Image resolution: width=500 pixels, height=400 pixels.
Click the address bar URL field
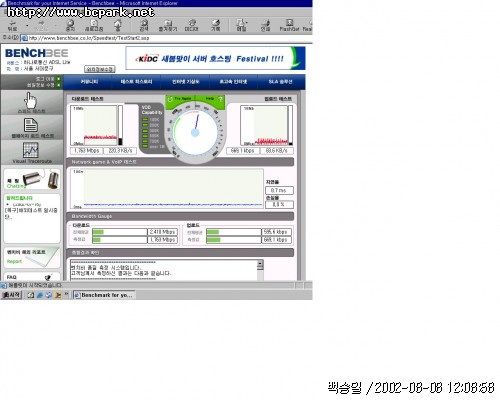point(167,38)
